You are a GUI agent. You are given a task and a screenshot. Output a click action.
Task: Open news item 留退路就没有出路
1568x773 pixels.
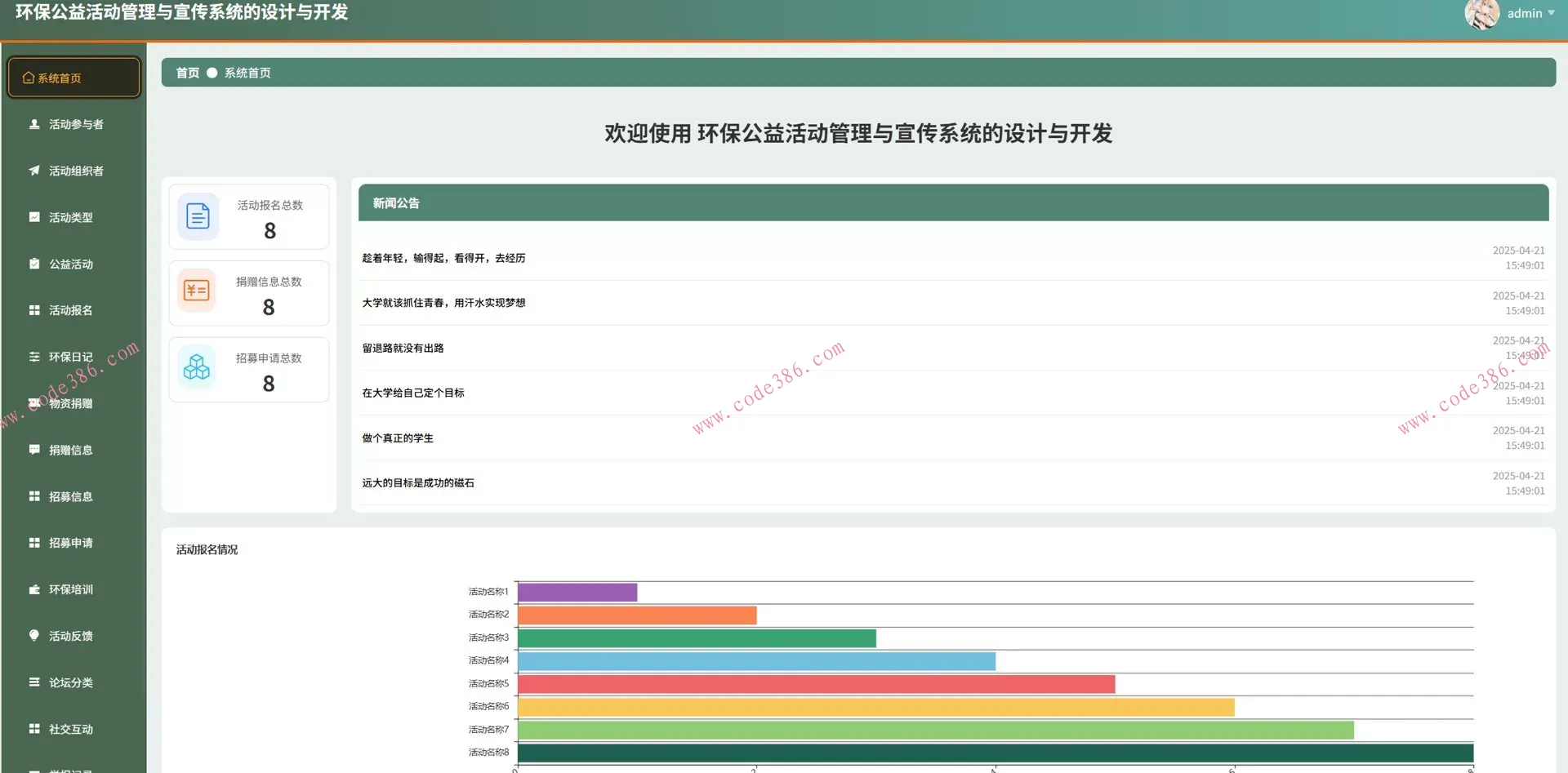pyautogui.click(x=403, y=348)
